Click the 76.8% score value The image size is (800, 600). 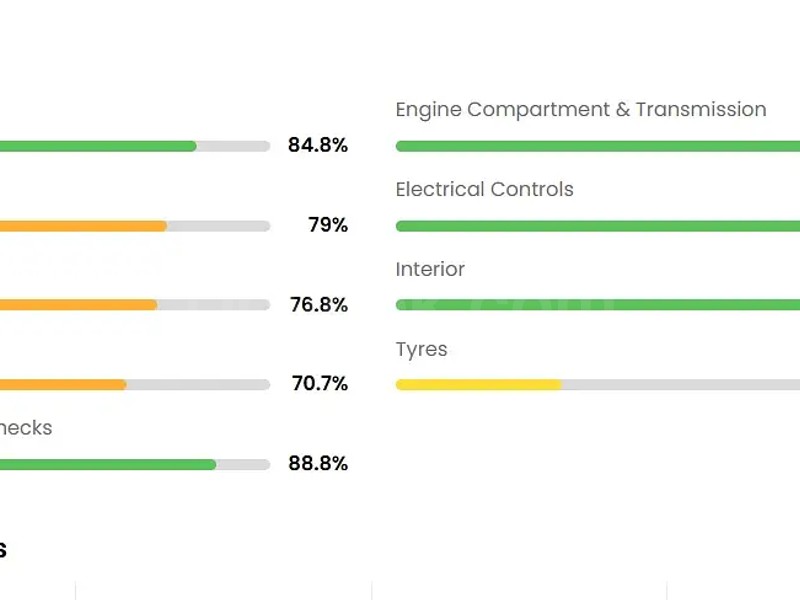coord(319,305)
